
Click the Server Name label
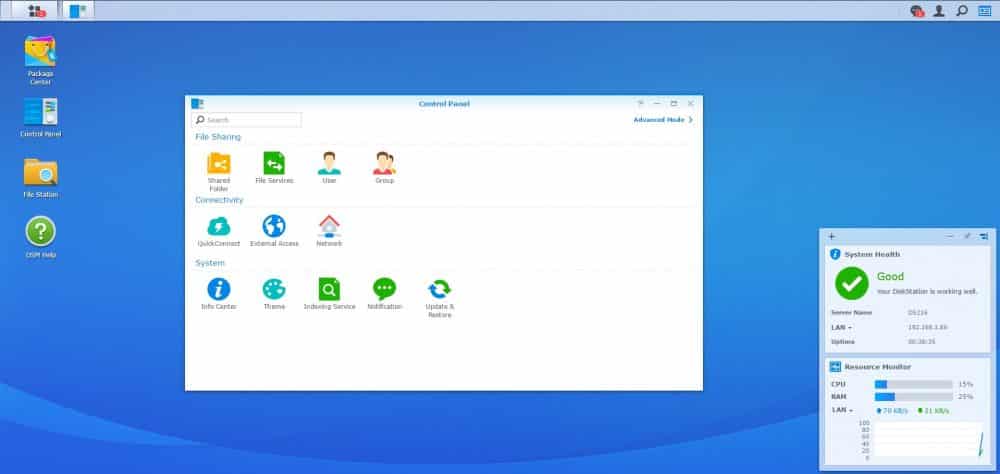click(x=851, y=313)
